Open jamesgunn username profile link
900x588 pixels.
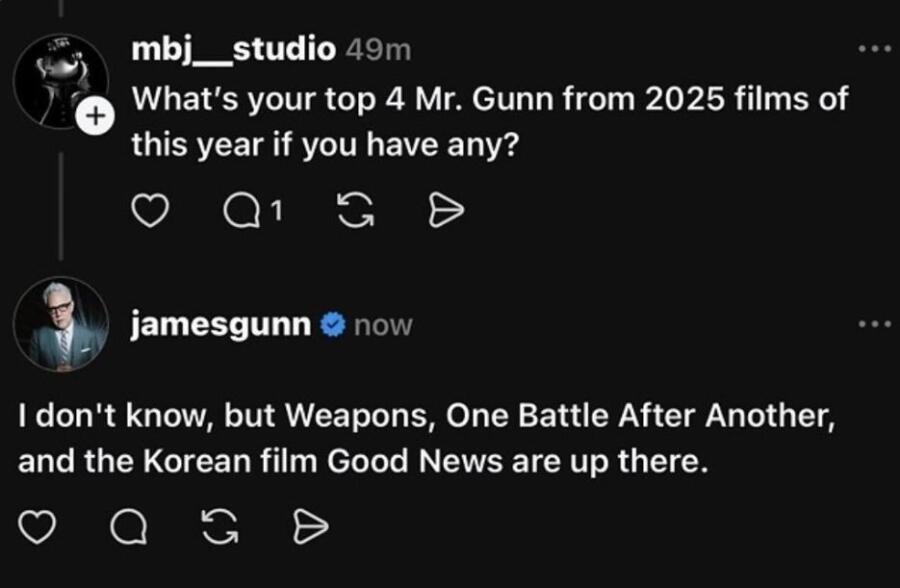click(221, 324)
